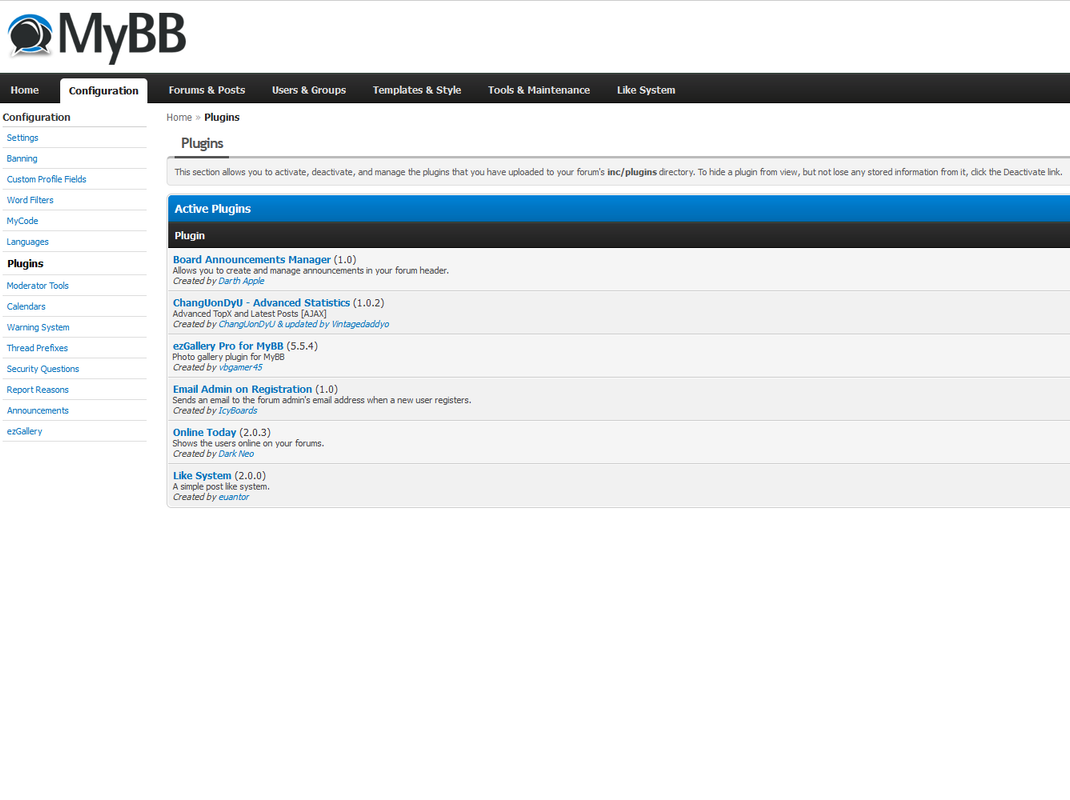Click the Plugins breadcrumb text
The width and height of the screenshot is (1070, 800).
coord(222,117)
